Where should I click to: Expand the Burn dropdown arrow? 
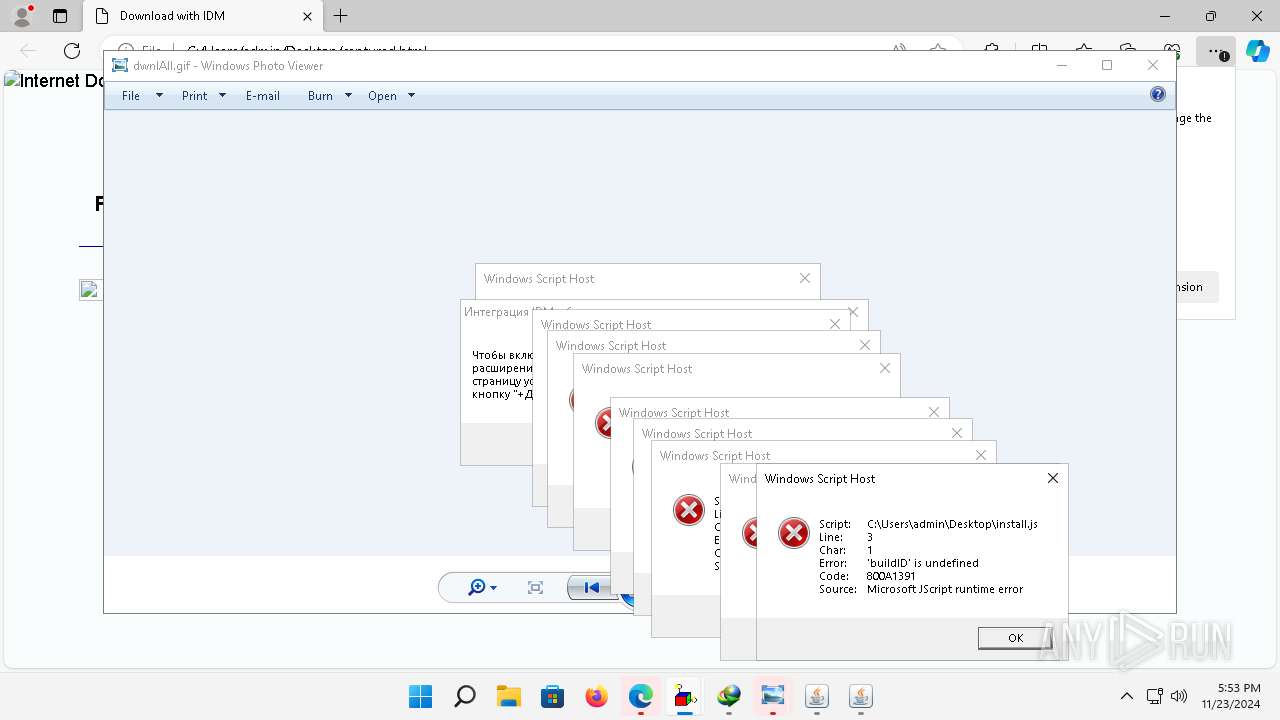(x=348, y=96)
